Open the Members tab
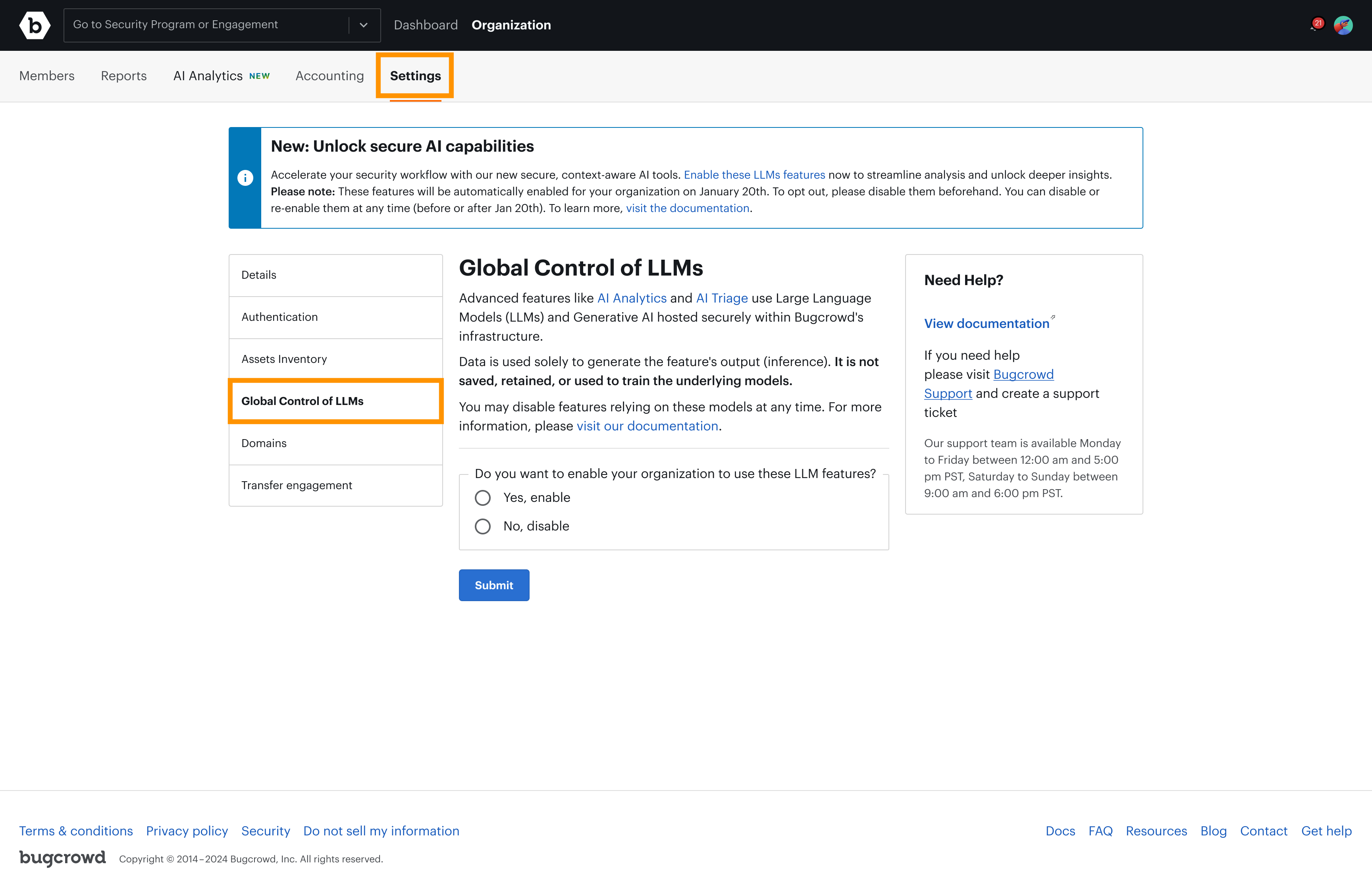Screen dimensions: 1372x887 (46, 75)
